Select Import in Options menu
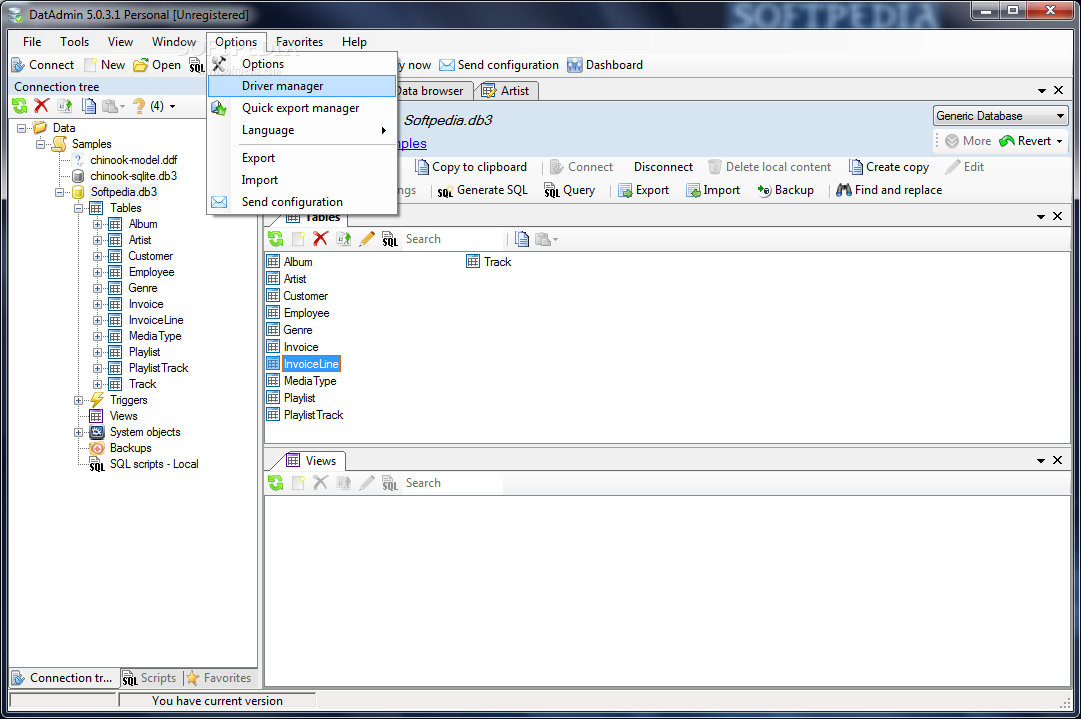Viewport: 1081px width, 719px height. (x=302, y=180)
